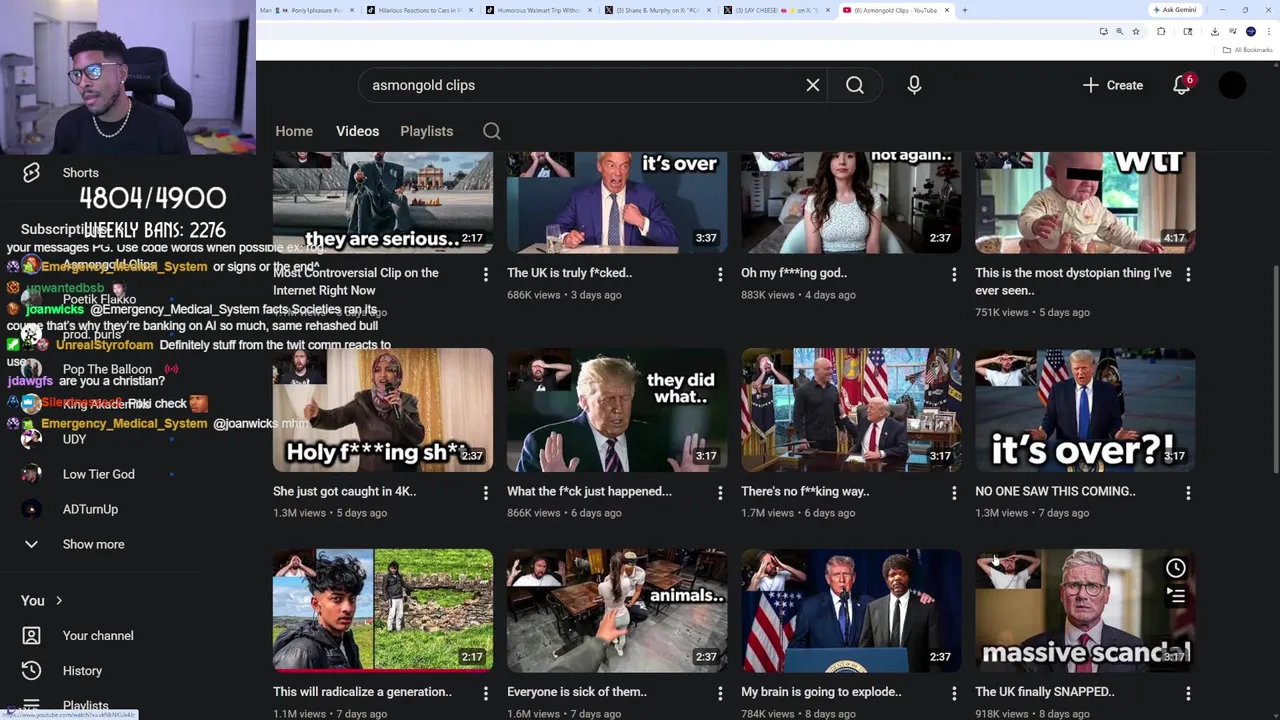
Task: Open options menu for 'The UK is truly f*cked..'
Action: pos(720,274)
